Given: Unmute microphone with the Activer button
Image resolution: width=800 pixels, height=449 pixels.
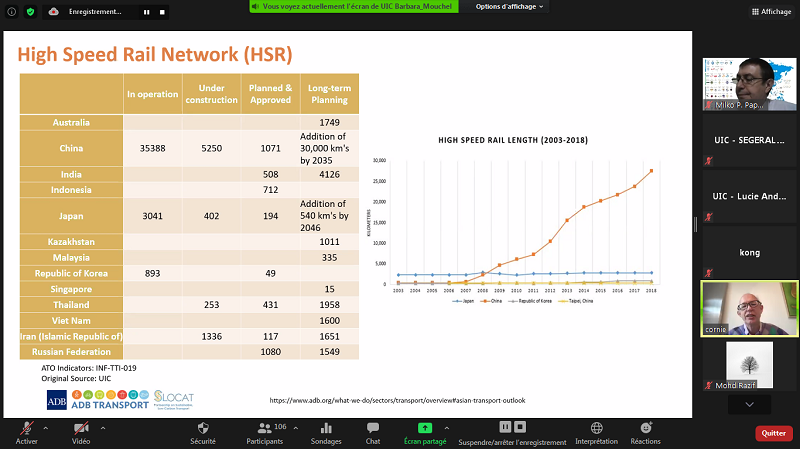Looking at the screenshot, I should pos(26,428).
